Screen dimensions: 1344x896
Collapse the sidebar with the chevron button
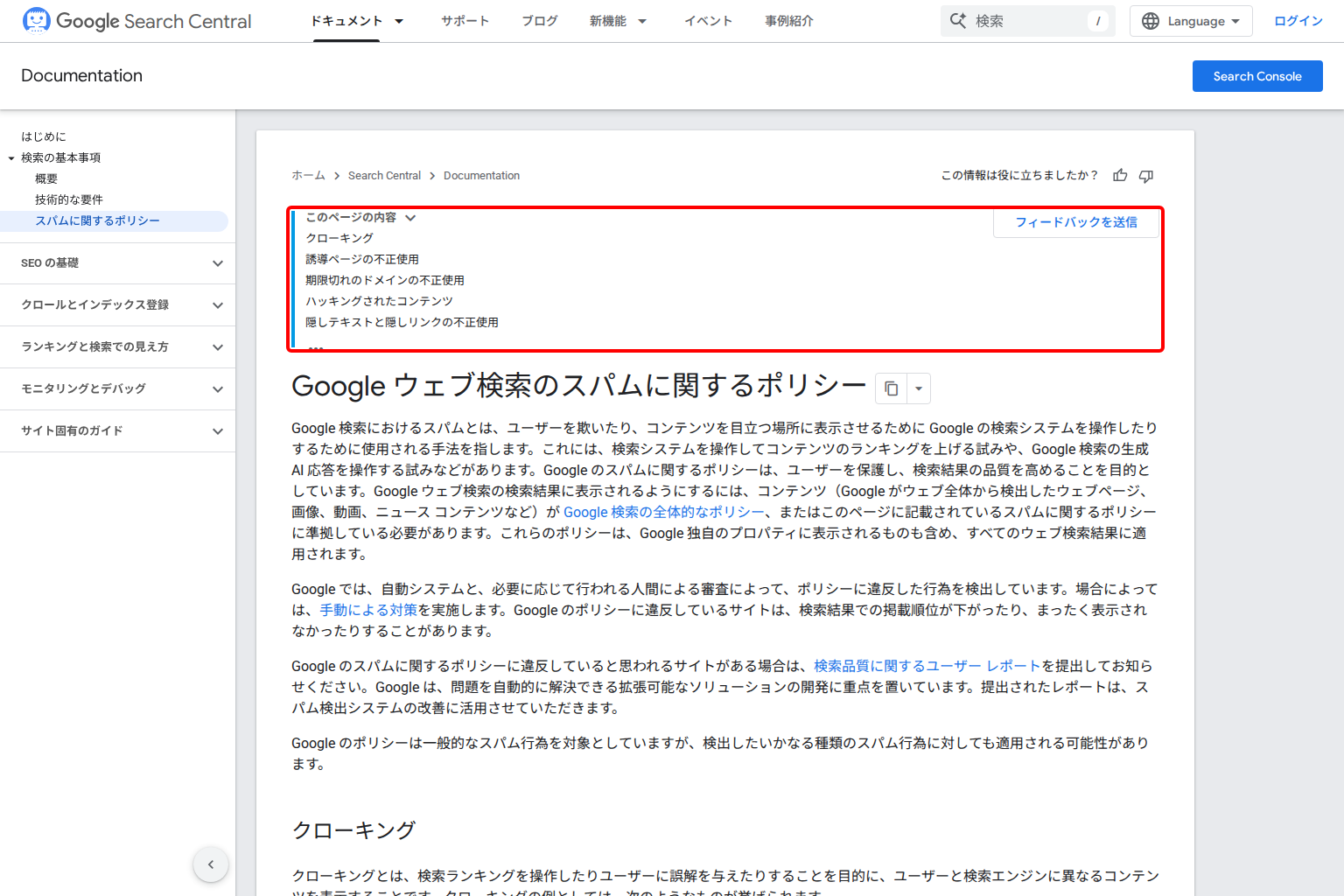[x=211, y=864]
